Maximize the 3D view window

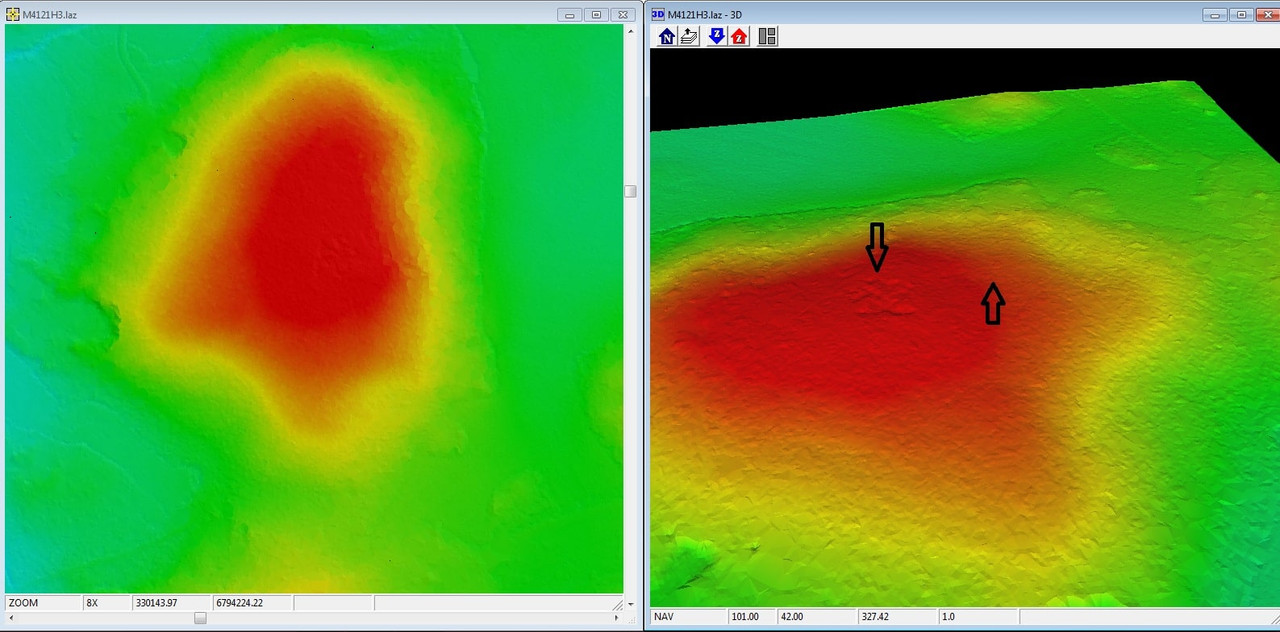1241,15
